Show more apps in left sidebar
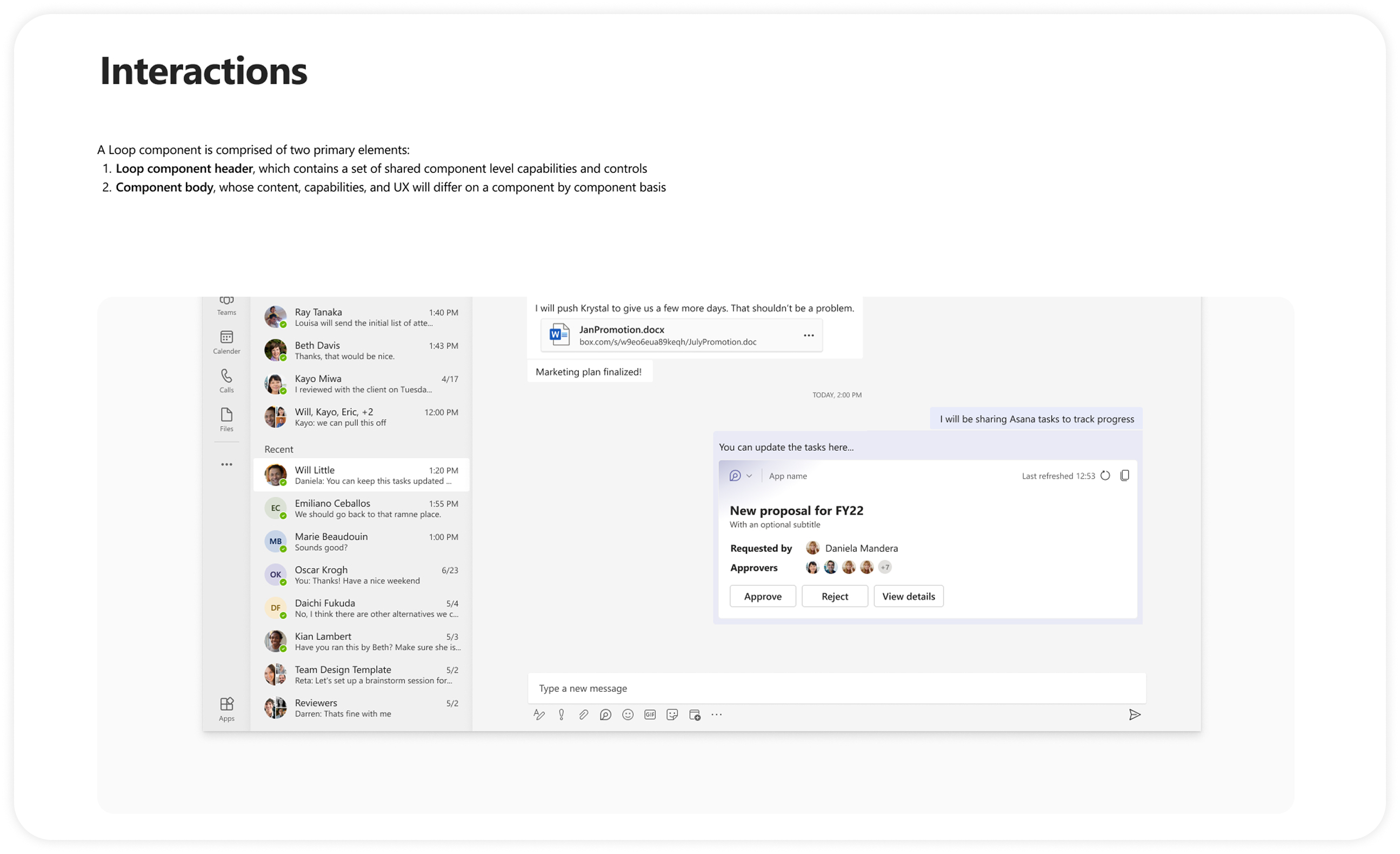This screenshot has height=854, width=1400. [x=226, y=464]
